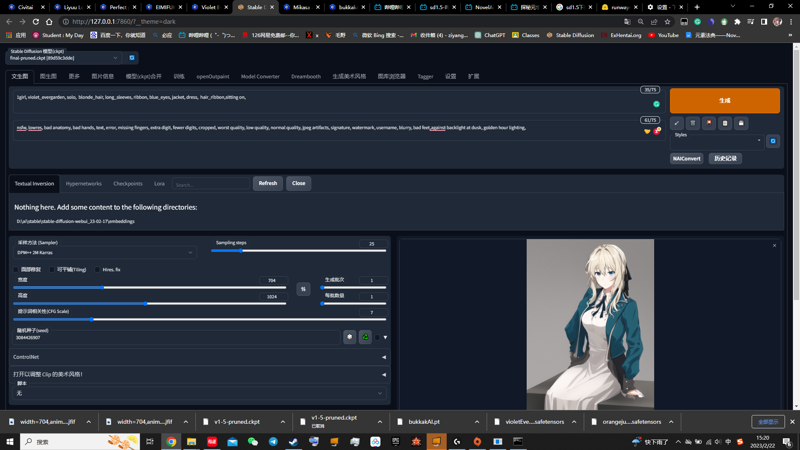Click the generated Violet Evergarden image
This screenshot has width=800, height=450.
click(590, 324)
